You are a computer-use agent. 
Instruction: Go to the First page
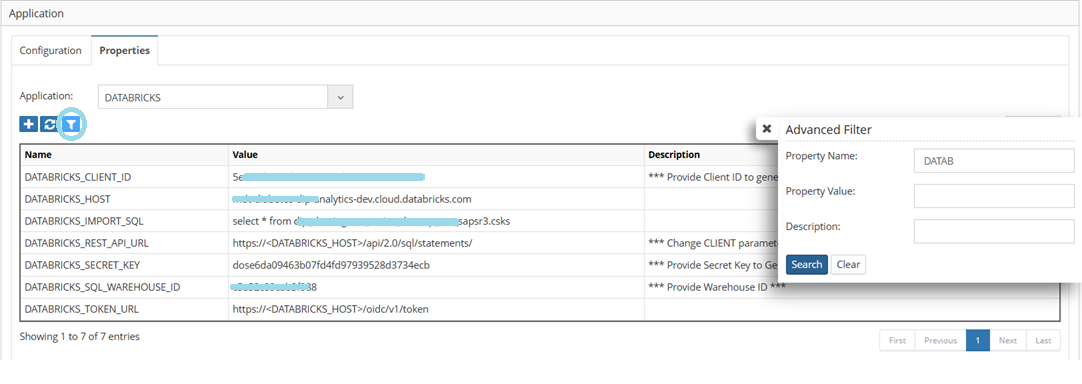[897, 340]
